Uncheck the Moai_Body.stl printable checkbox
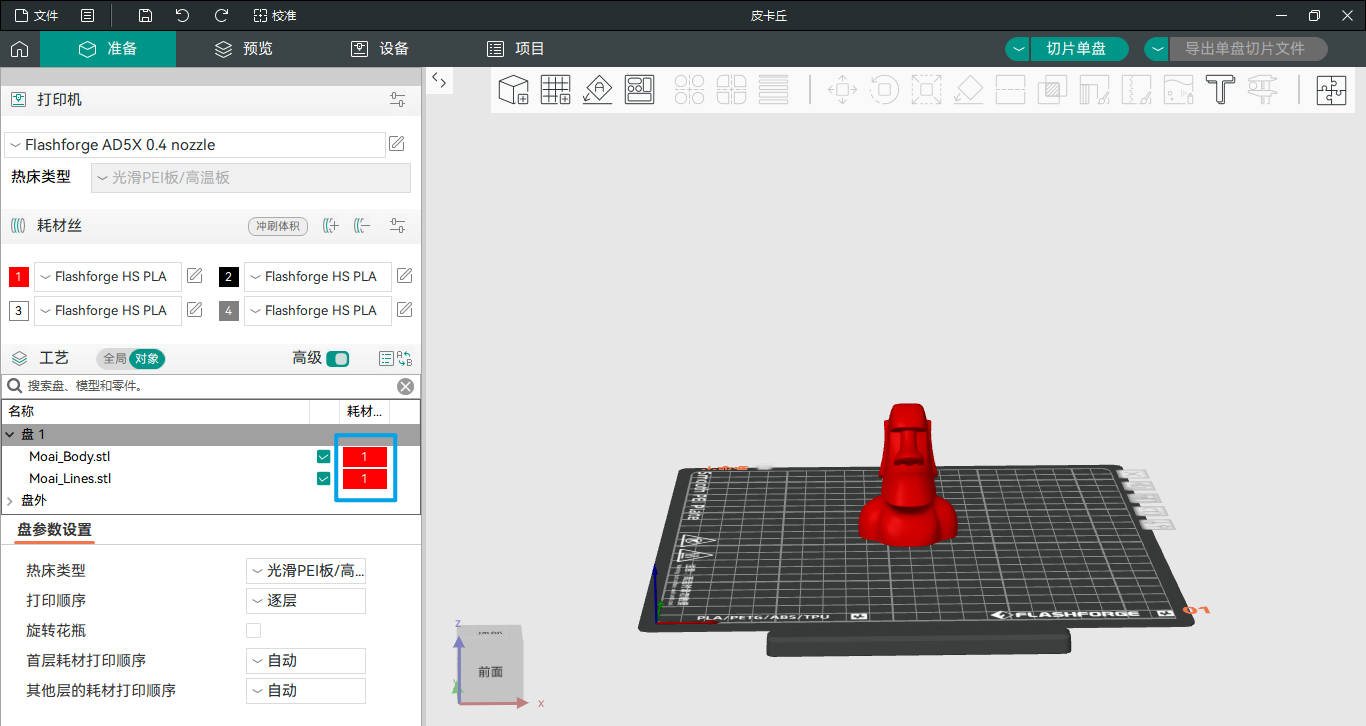Viewport: 1366px width, 726px height. pyautogui.click(x=323, y=456)
